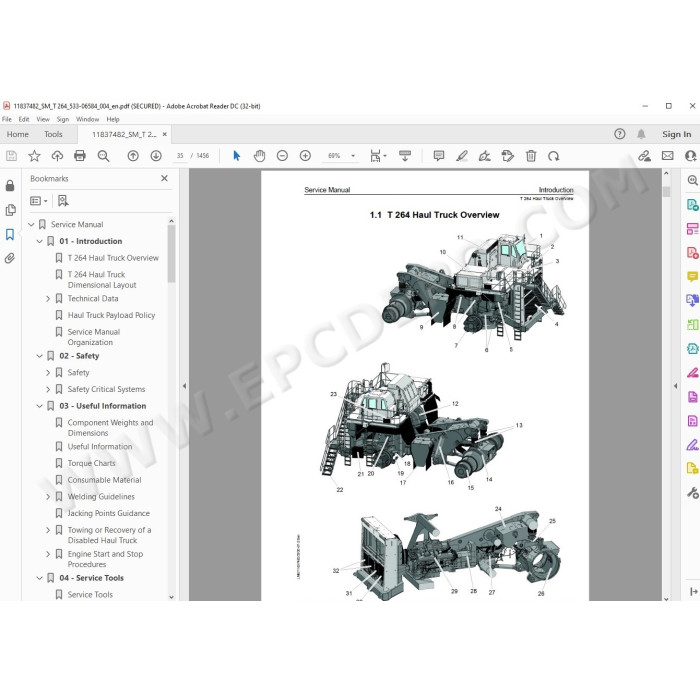Open the Help question mark icon

click(x=620, y=134)
